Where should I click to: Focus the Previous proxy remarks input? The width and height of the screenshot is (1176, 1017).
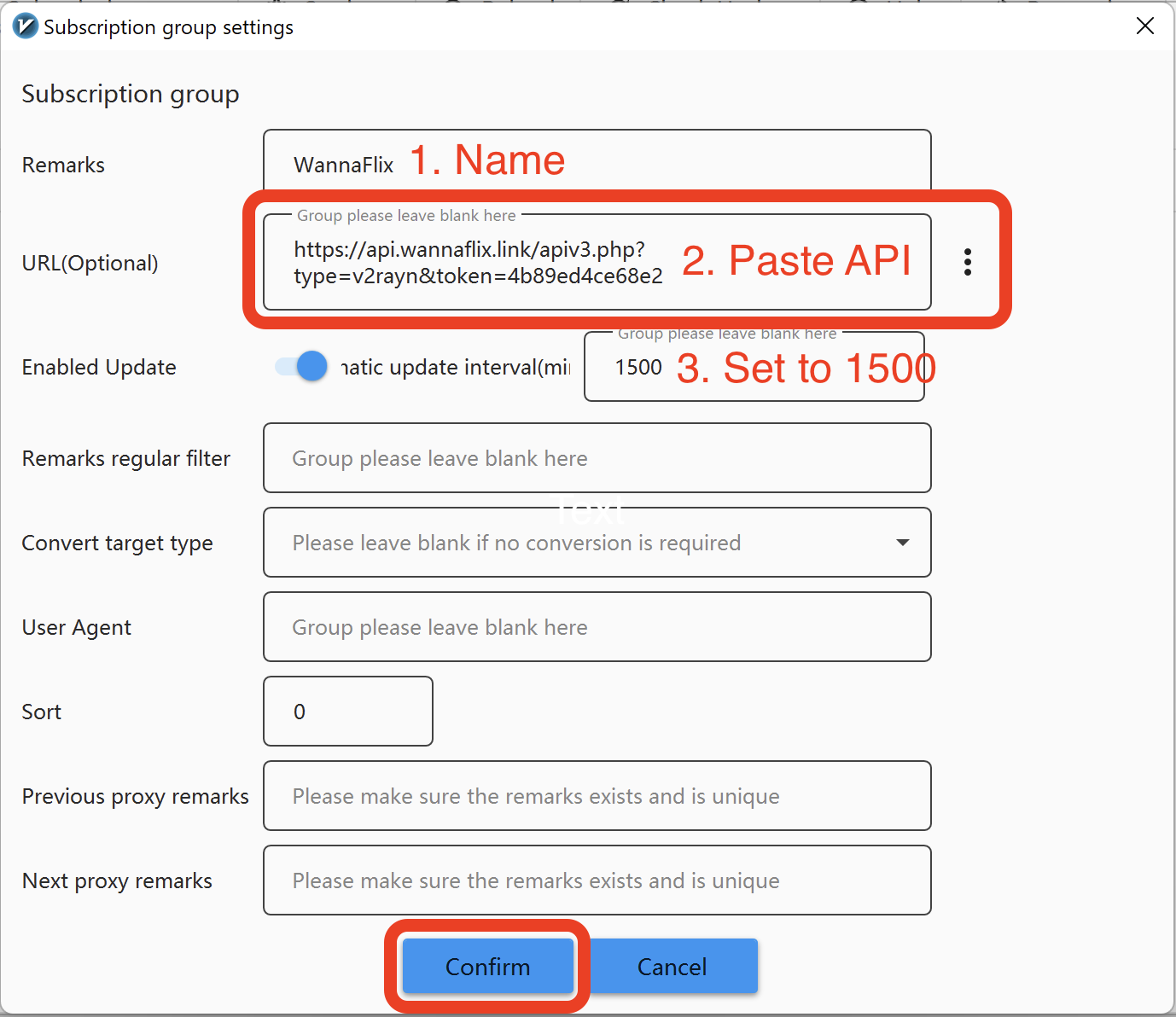tap(597, 796)
